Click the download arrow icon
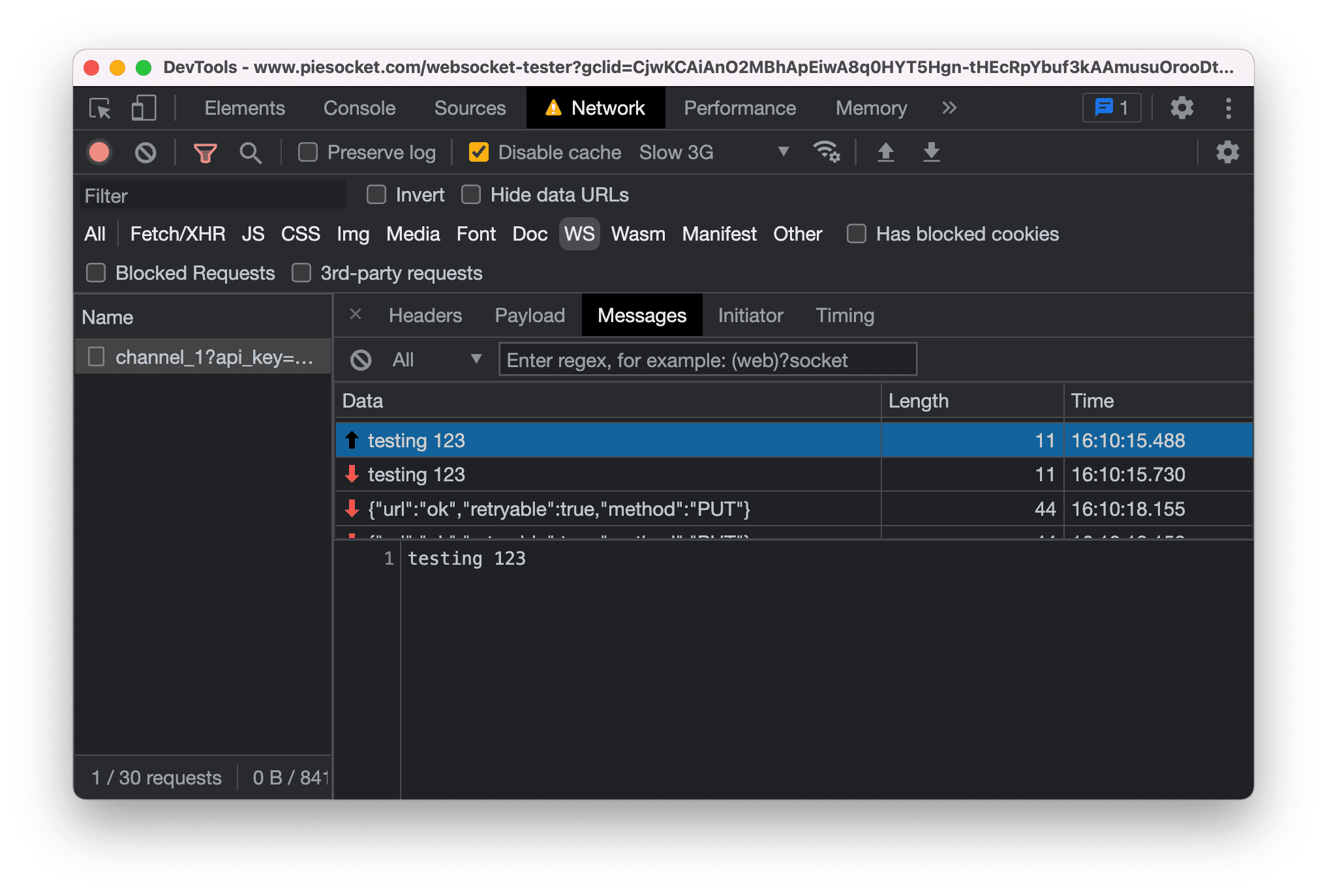The image size is (1327, 896). tap(929, 152)
